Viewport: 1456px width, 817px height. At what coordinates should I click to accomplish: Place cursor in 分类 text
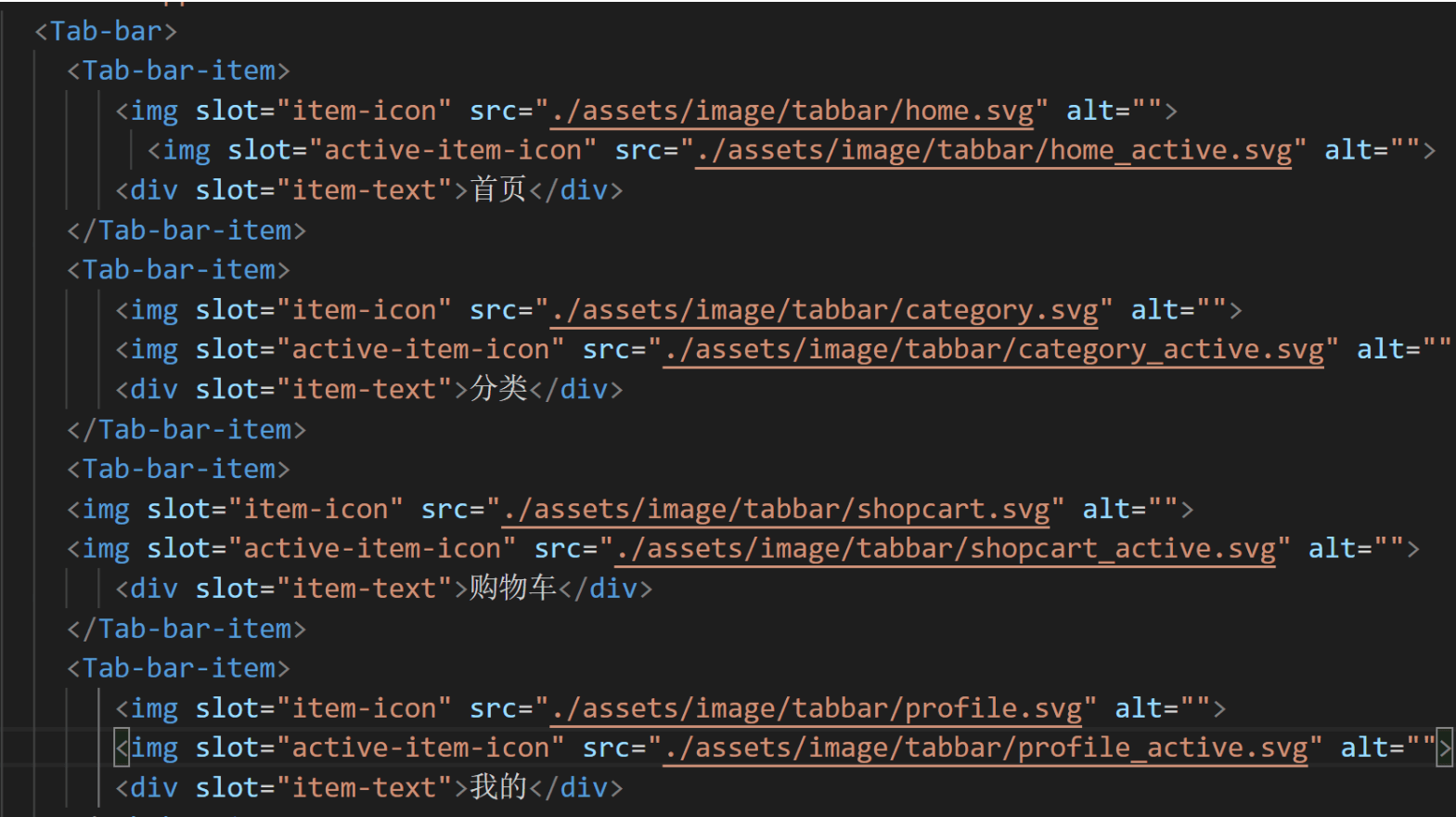(x=498, y=389)
